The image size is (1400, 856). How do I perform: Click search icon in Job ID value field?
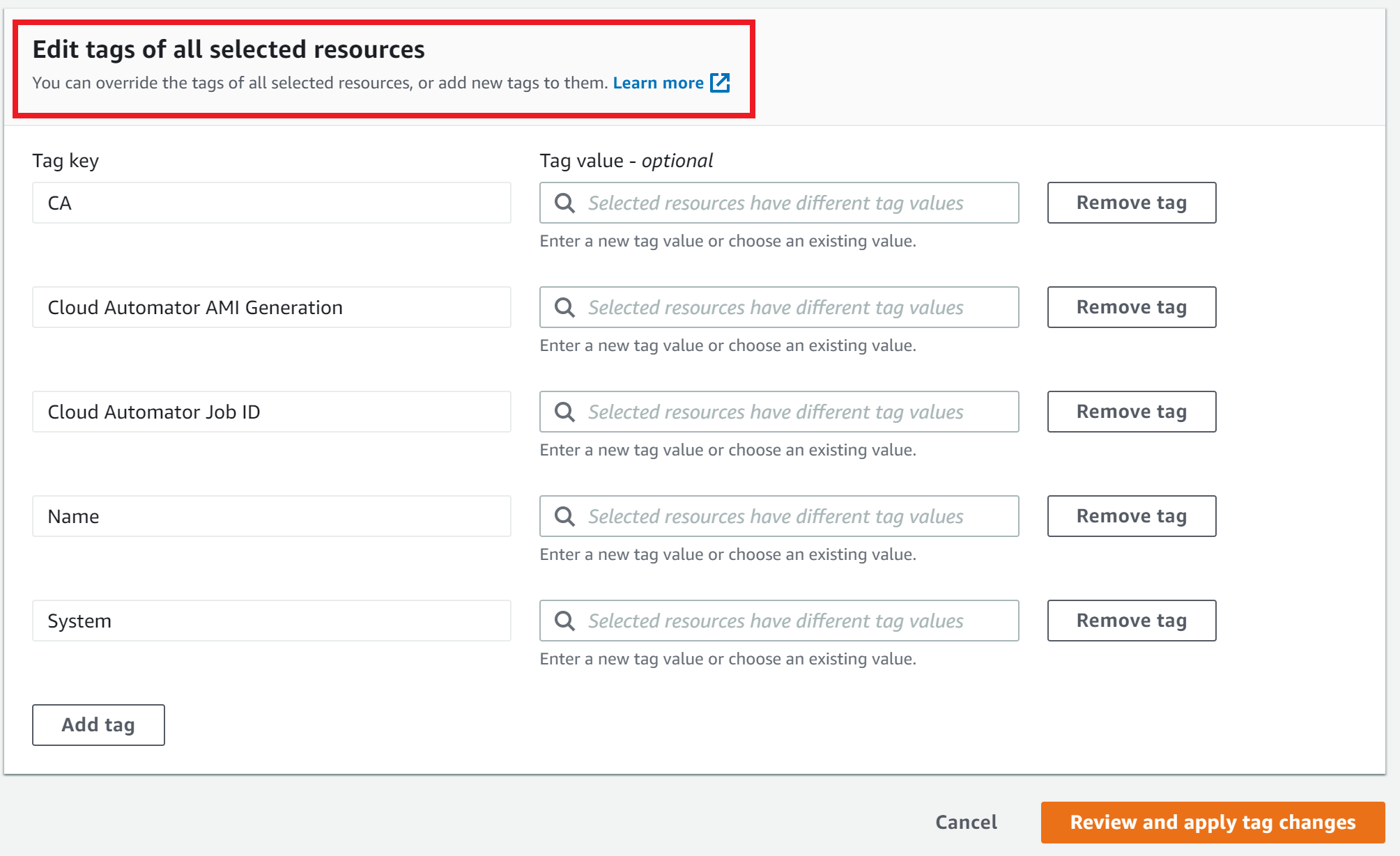coord(564,412)
